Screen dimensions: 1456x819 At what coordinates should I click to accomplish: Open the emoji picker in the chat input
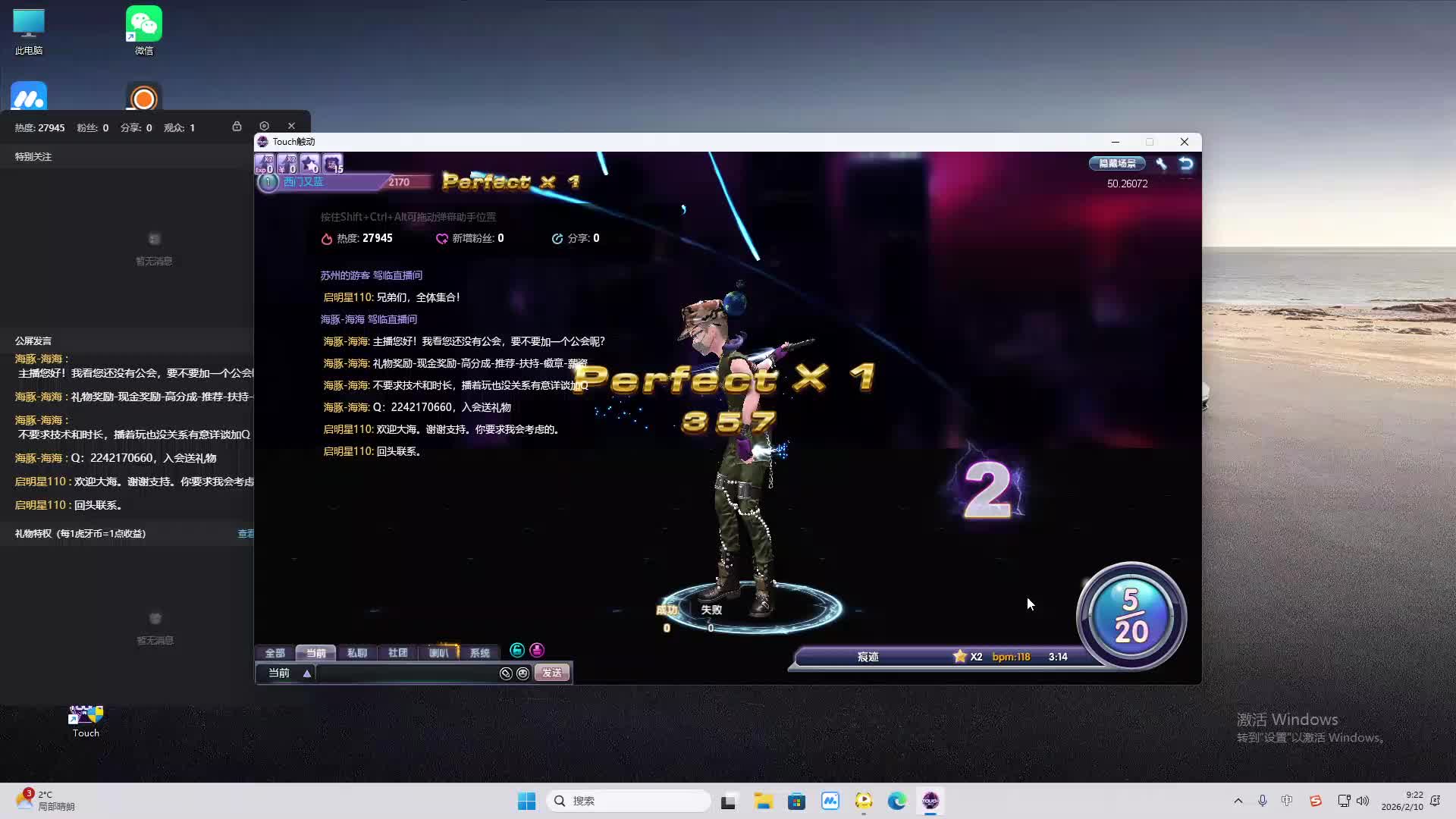click(523, 673)
